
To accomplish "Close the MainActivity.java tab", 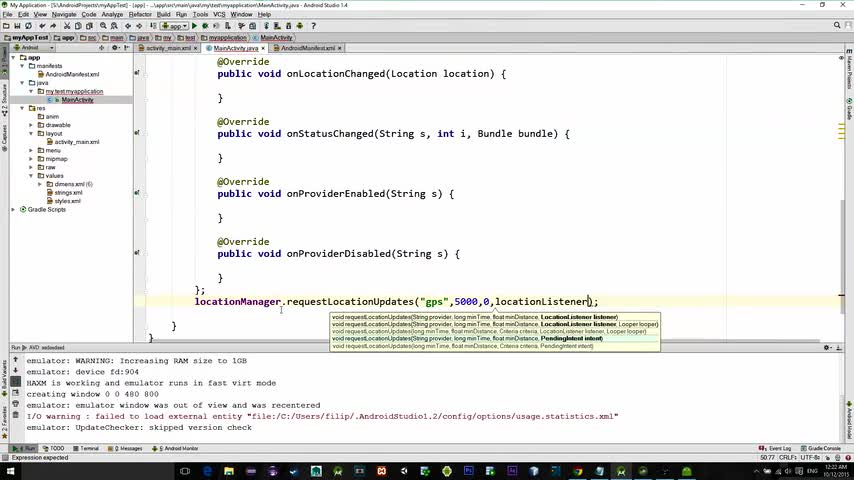I will 263,48.
